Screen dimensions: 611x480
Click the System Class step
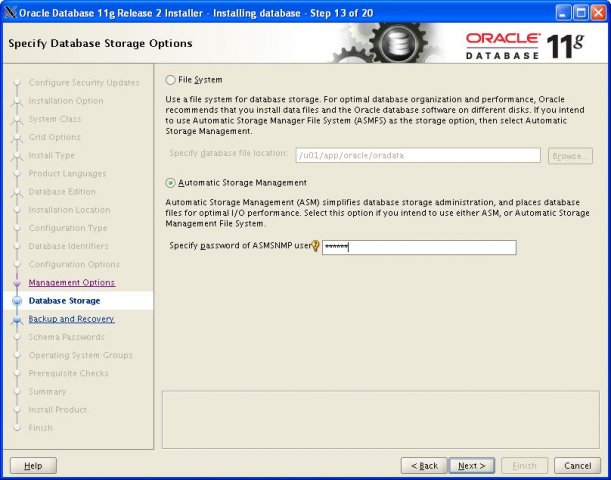(x=55, y=119)
